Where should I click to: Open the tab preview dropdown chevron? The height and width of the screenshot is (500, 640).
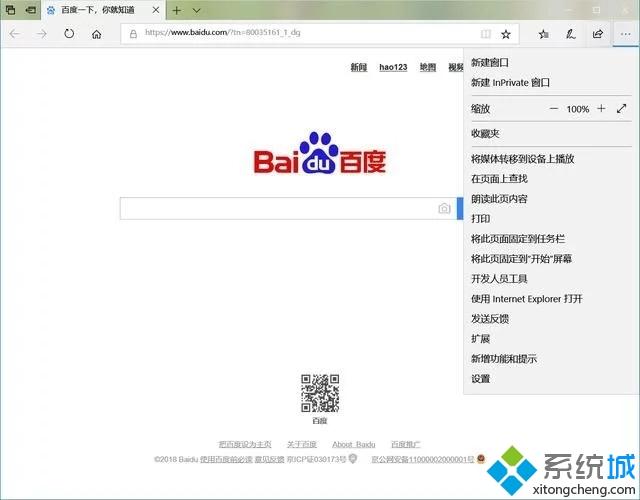(196, 11)
